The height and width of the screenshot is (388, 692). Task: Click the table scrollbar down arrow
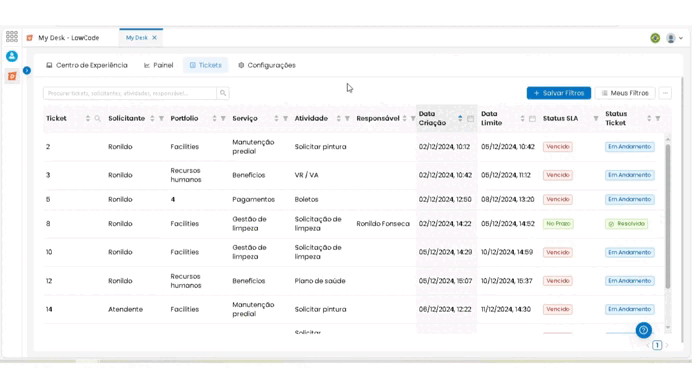coord(668,327)
